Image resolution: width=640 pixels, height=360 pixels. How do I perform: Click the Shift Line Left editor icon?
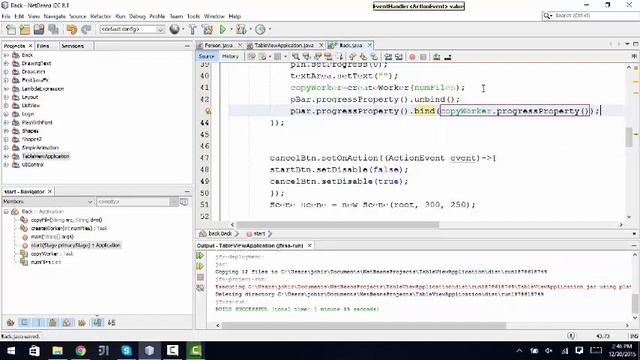(x=388, y=57)
